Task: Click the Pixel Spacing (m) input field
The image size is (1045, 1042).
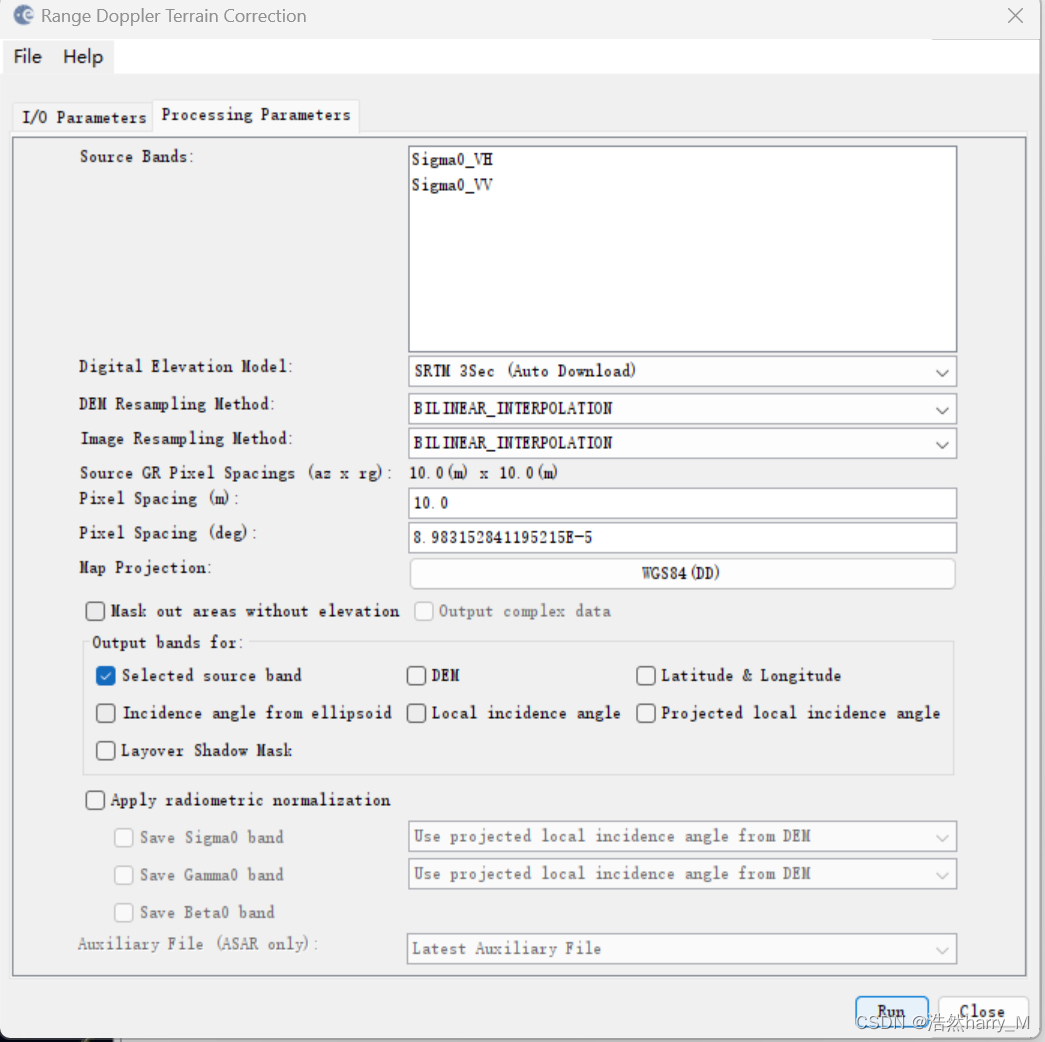Action: [682, 503]
